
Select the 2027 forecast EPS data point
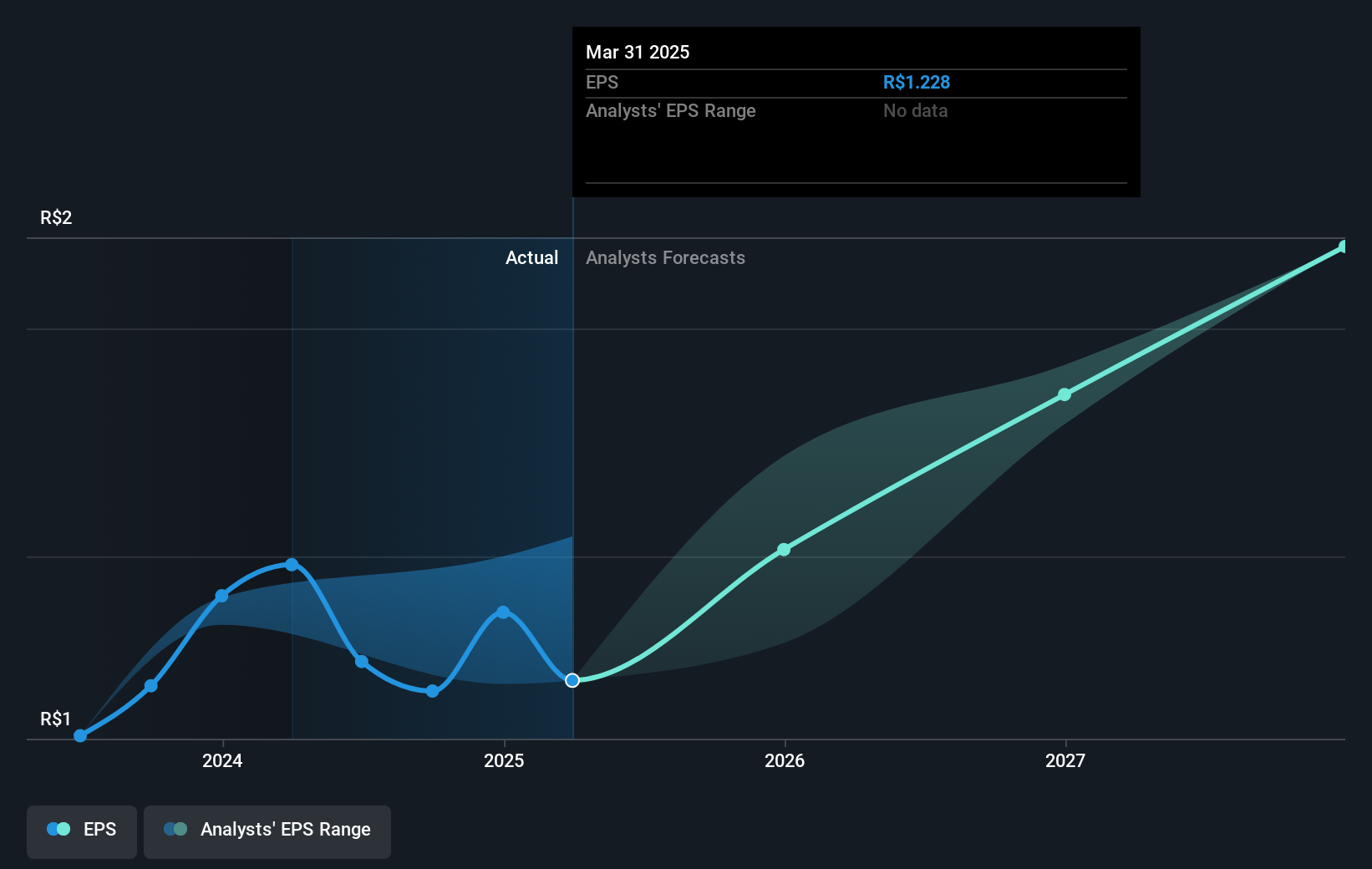coord(1065,394)
